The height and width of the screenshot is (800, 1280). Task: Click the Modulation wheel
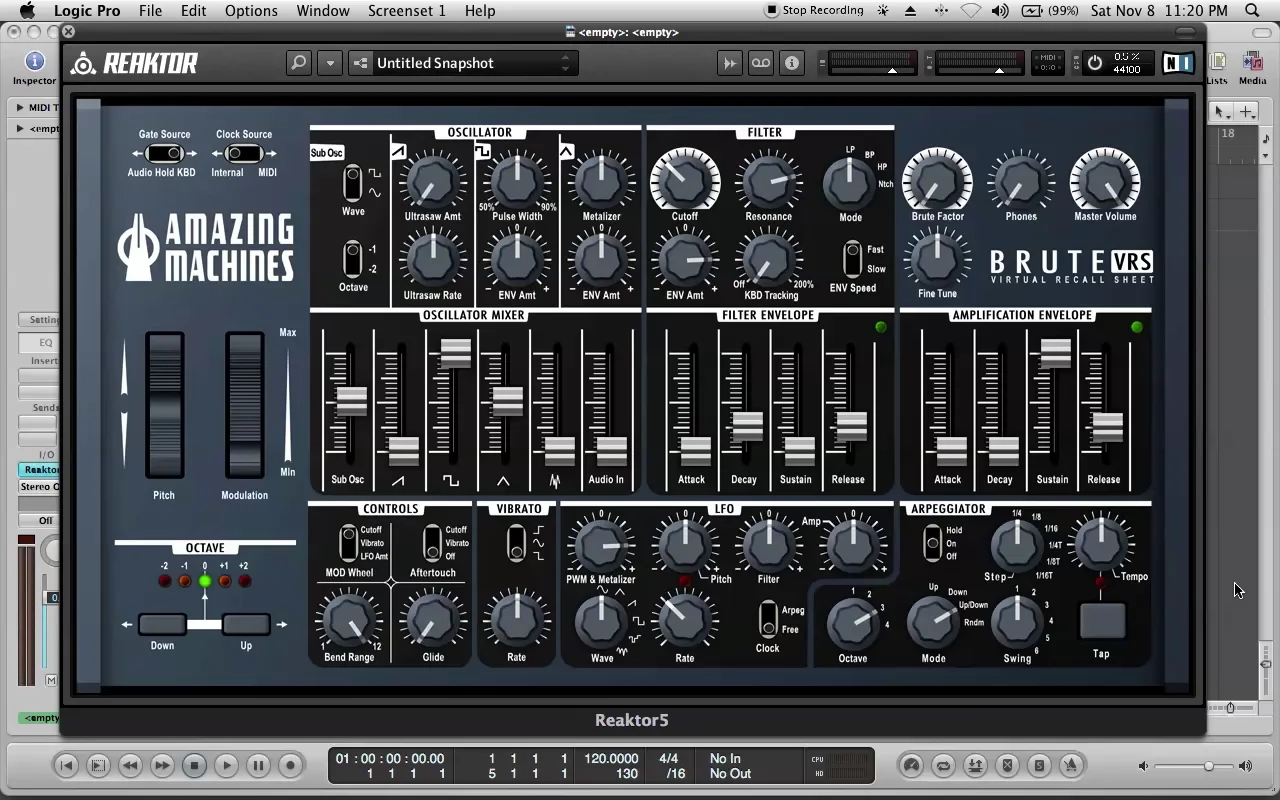click(x=244, y=405)
